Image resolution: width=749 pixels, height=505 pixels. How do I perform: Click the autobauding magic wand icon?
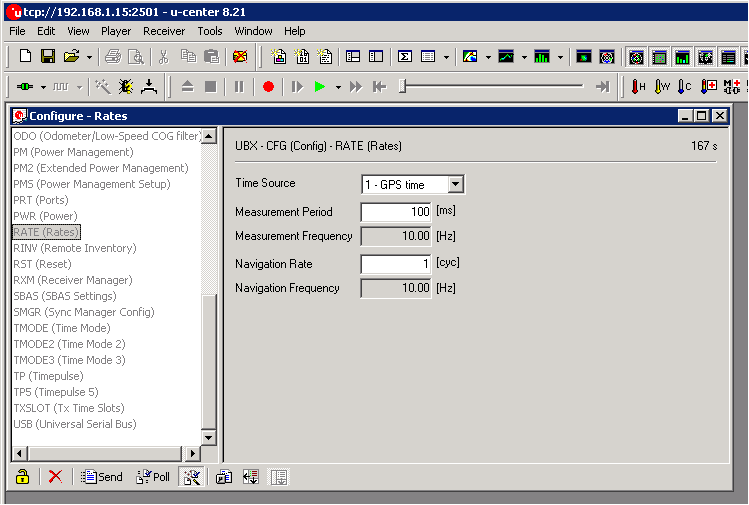[x=102, y=86]
